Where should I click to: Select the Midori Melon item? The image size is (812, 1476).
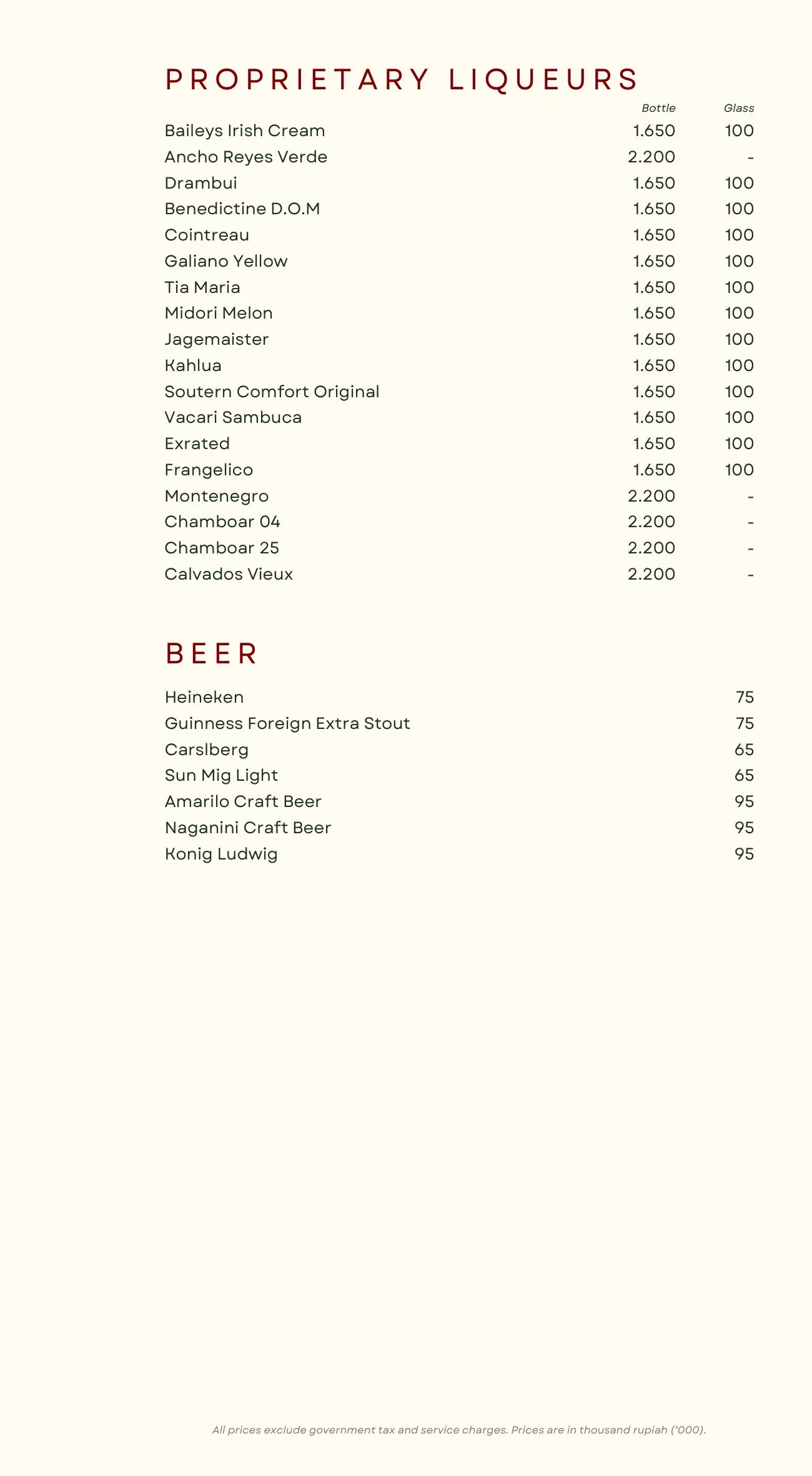coord(219,313)
